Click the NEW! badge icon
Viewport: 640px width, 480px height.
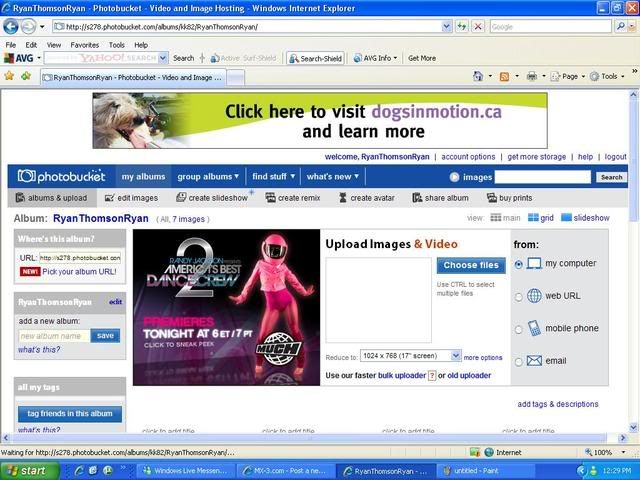pyautogui.click(x=30, y=271)
